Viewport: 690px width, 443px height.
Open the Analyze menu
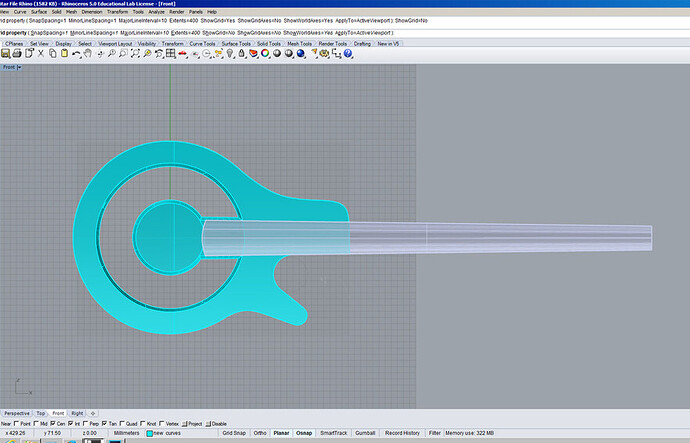(x=156, y=12)
